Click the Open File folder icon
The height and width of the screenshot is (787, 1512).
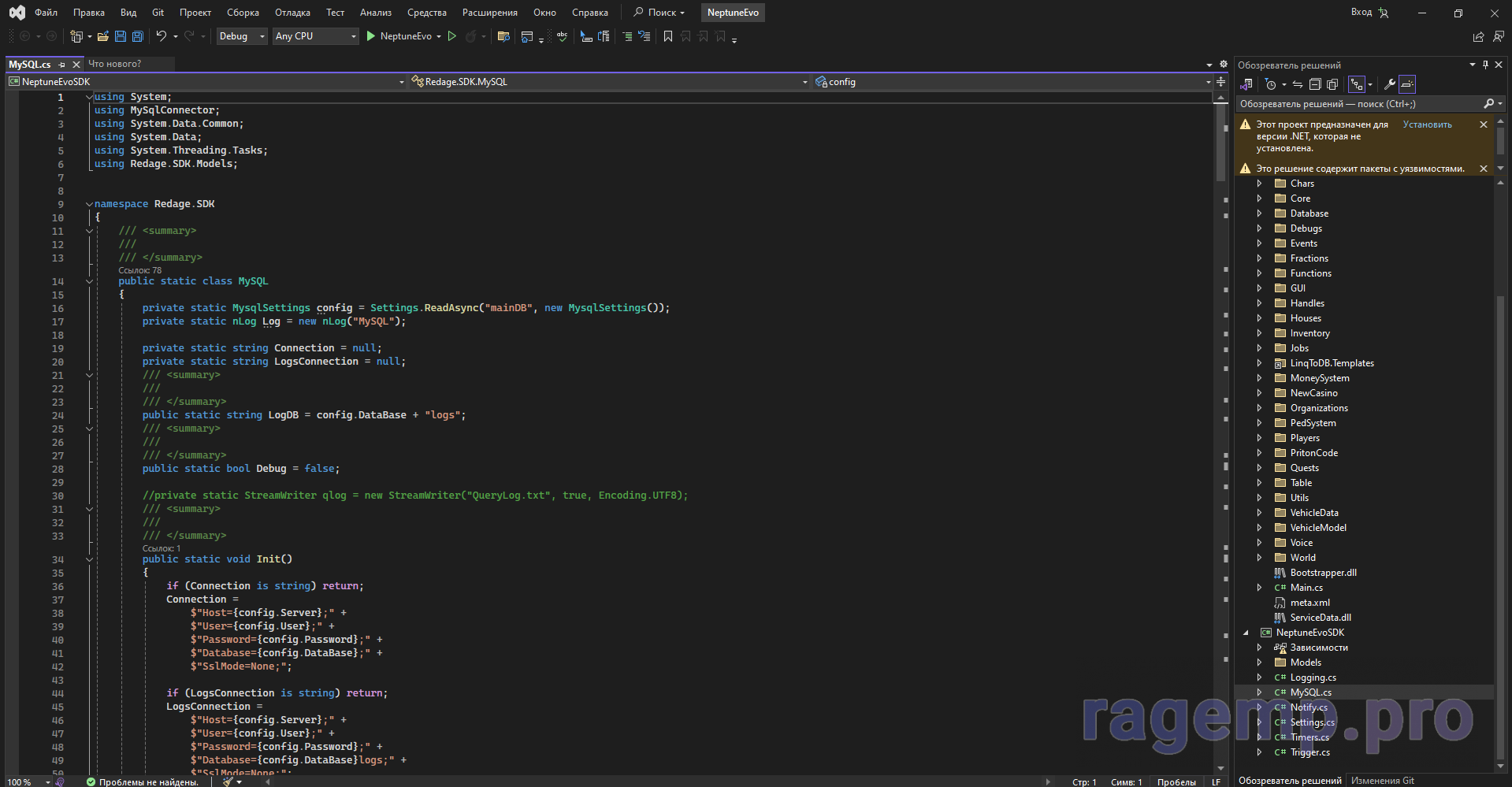(x=102, y=36)
